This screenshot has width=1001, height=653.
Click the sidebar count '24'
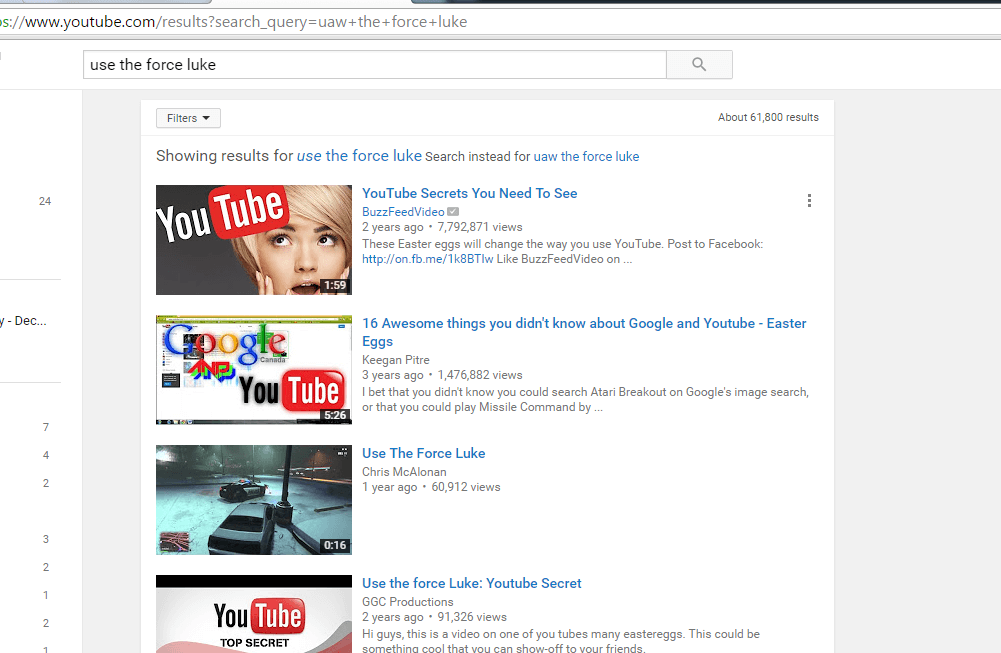pos(45,201)
